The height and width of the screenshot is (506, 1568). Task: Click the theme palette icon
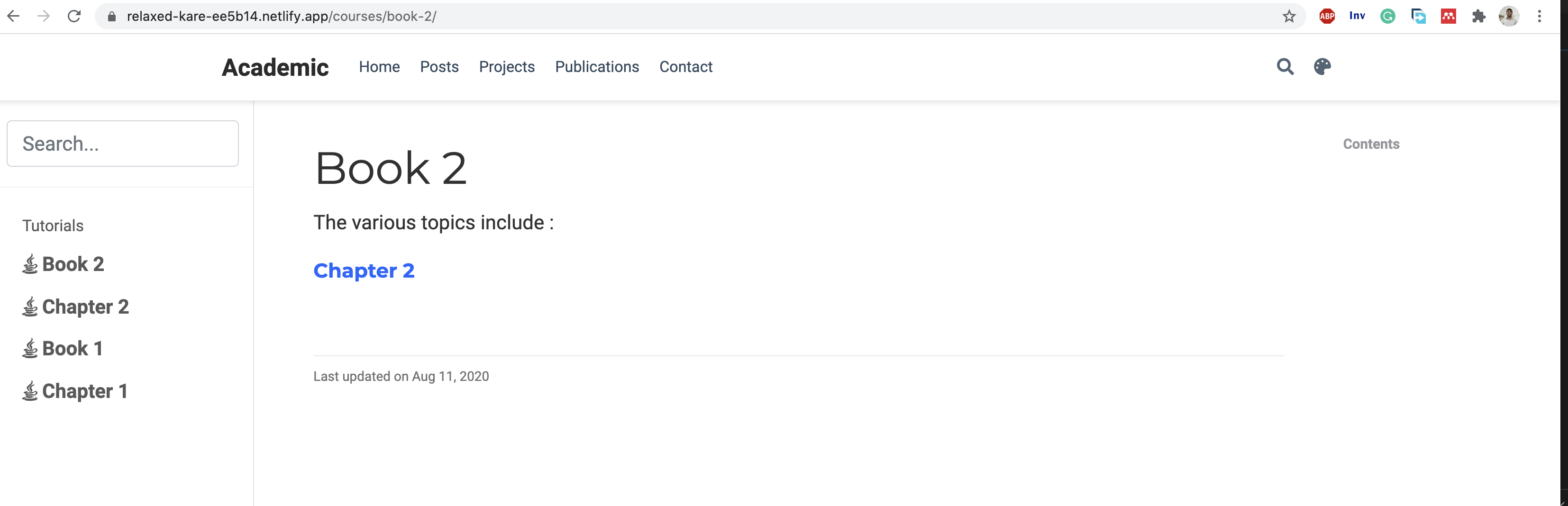1322,67
